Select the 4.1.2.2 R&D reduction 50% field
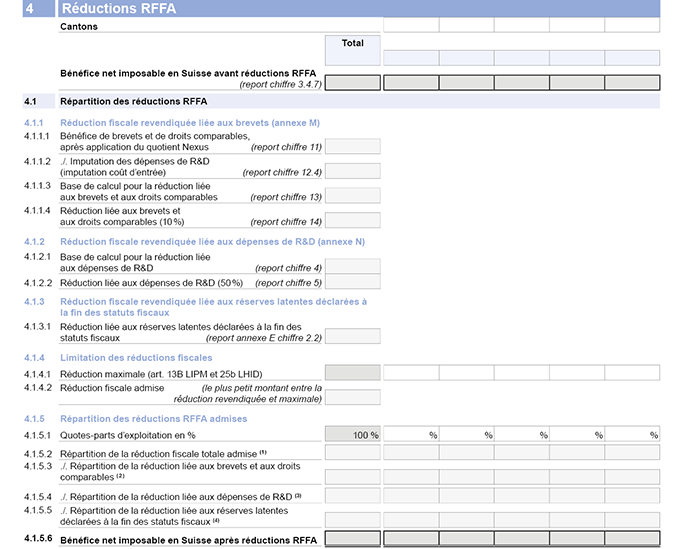This screenshot has width=682, height=549. point(352,284)
